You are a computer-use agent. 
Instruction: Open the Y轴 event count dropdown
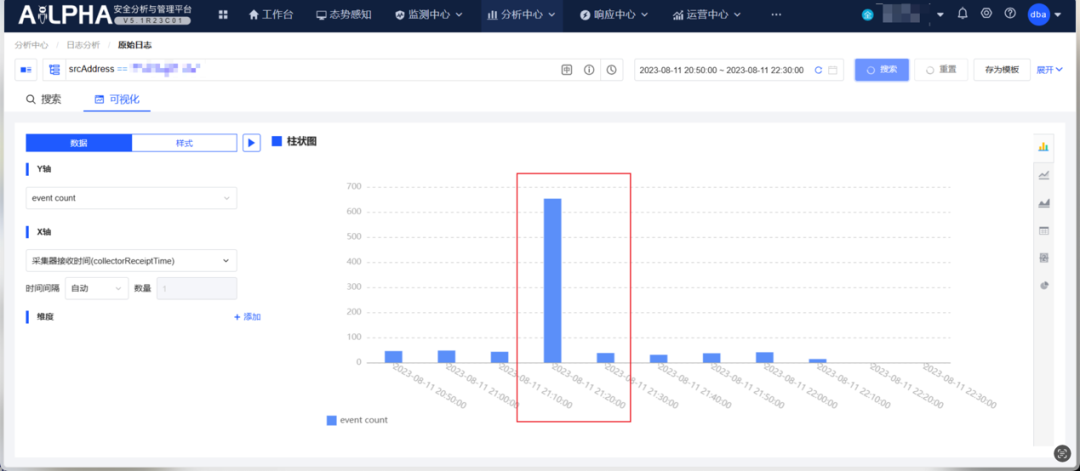coord(131,198)
